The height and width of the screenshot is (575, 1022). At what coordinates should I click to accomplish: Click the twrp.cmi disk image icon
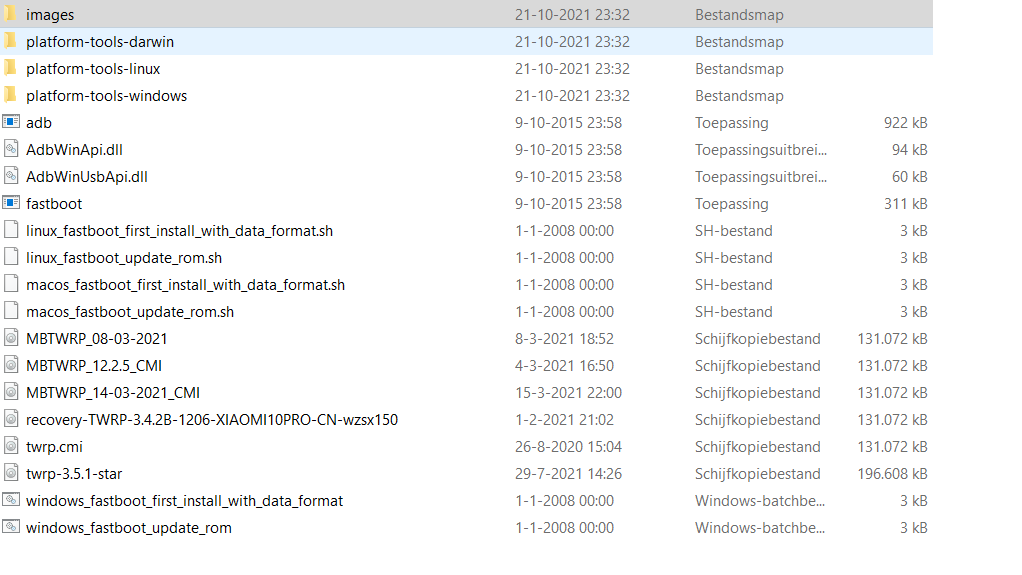click(11, 446)
